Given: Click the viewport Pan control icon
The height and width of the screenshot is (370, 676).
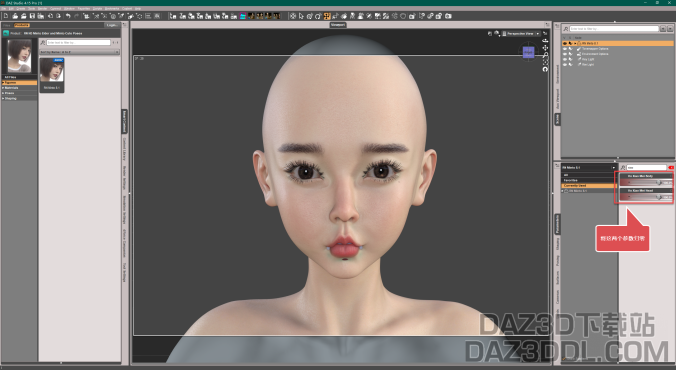Looking at the screenshot, I should coord(545,48).
